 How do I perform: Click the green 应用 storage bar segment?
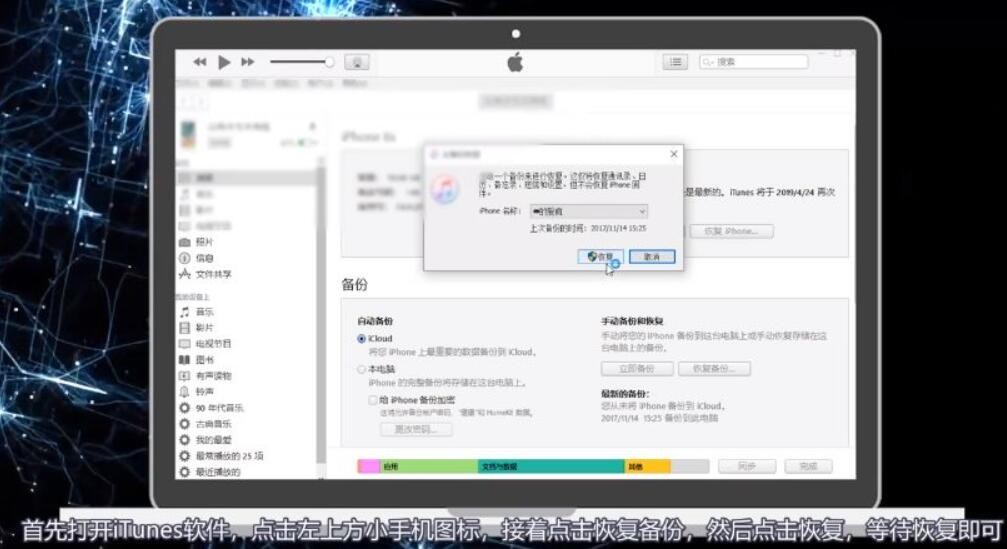429,467
